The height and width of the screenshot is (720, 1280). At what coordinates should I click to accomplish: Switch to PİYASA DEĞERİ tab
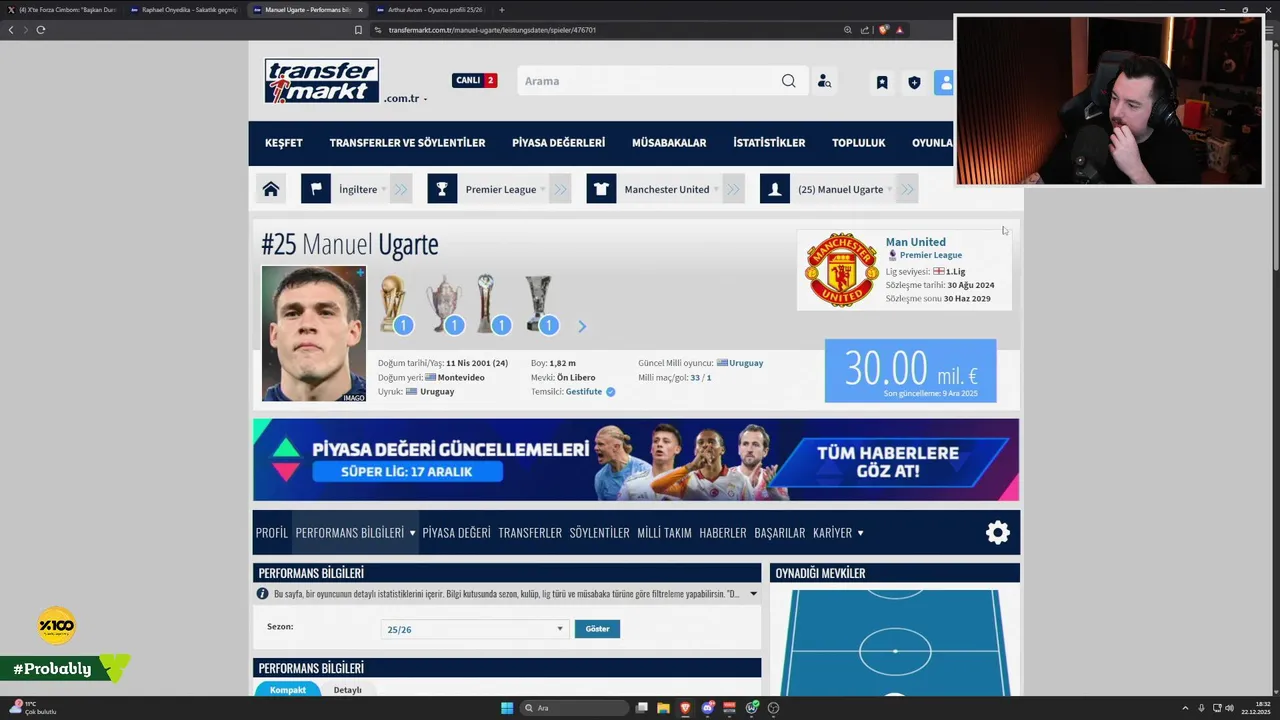pyautogui.click(x=456, y=533)
